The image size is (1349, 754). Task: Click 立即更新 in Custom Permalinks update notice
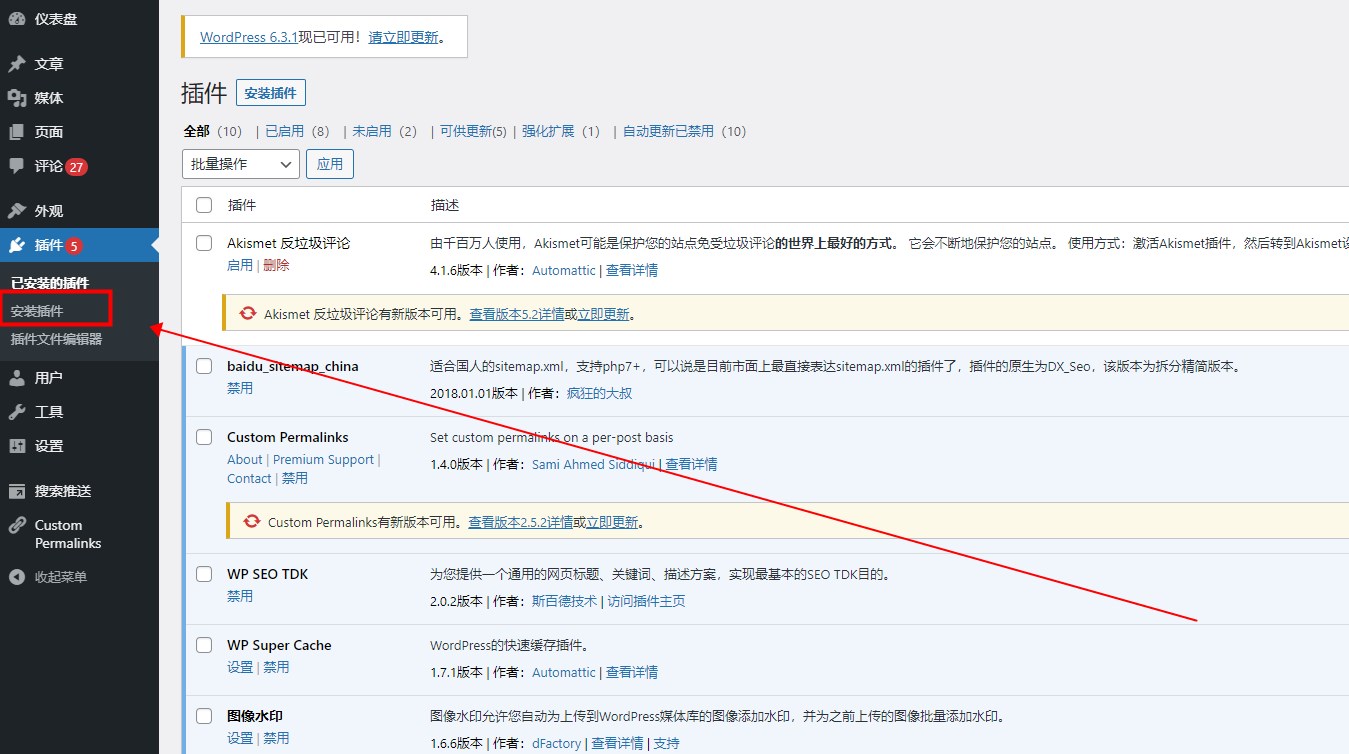click(x=612, y=522)
